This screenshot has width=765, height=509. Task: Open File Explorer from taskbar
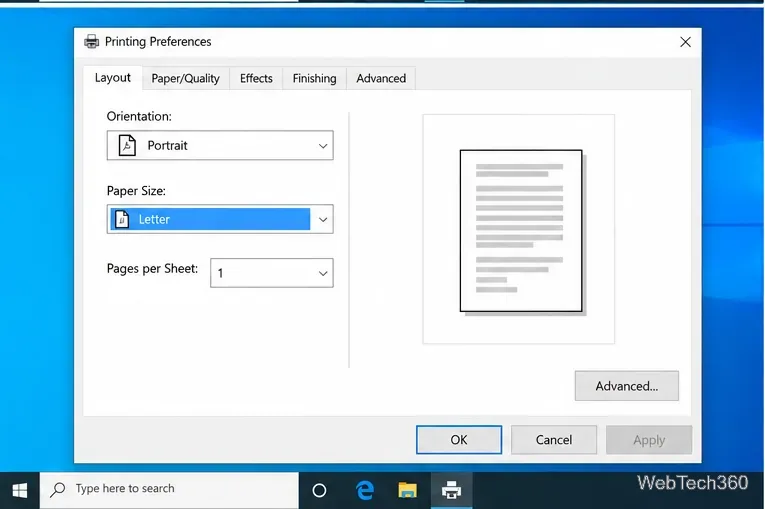[407, 490]
